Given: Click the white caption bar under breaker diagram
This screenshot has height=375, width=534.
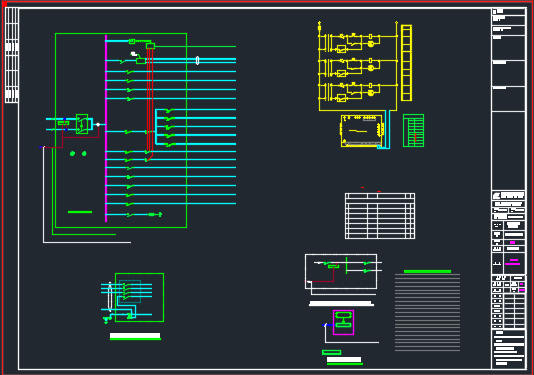Looking at the screenshot, I should tap(341, 303).
